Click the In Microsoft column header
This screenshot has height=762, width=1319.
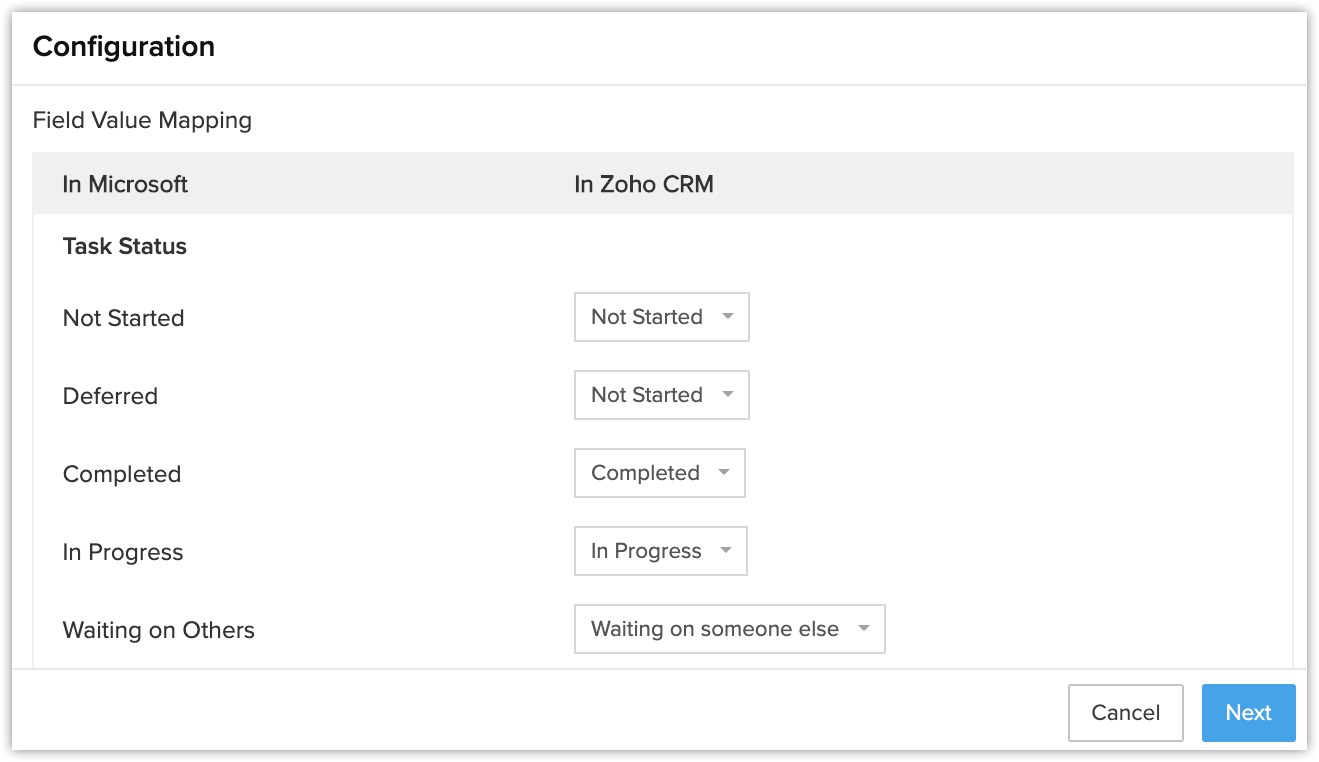pos(125,184)
